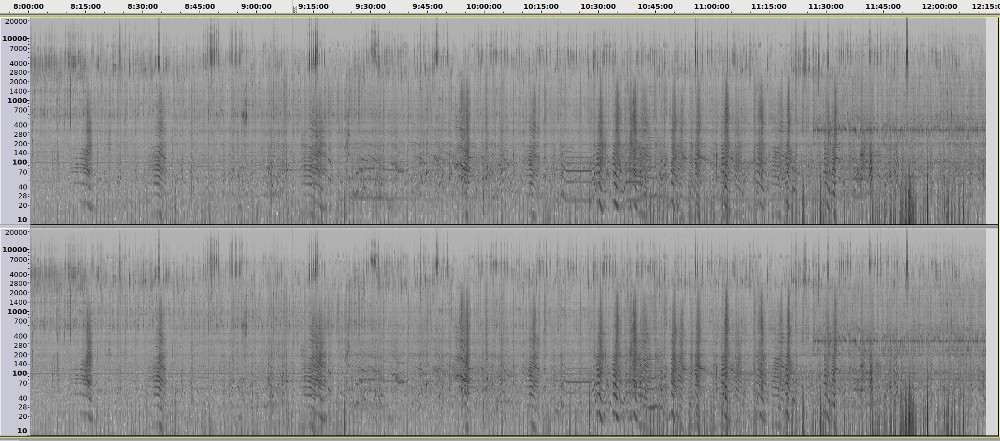Click the playhead marker on the timeline ruler
The height and width of the screenshot is (441, 1000).
(x=294, y=8)
